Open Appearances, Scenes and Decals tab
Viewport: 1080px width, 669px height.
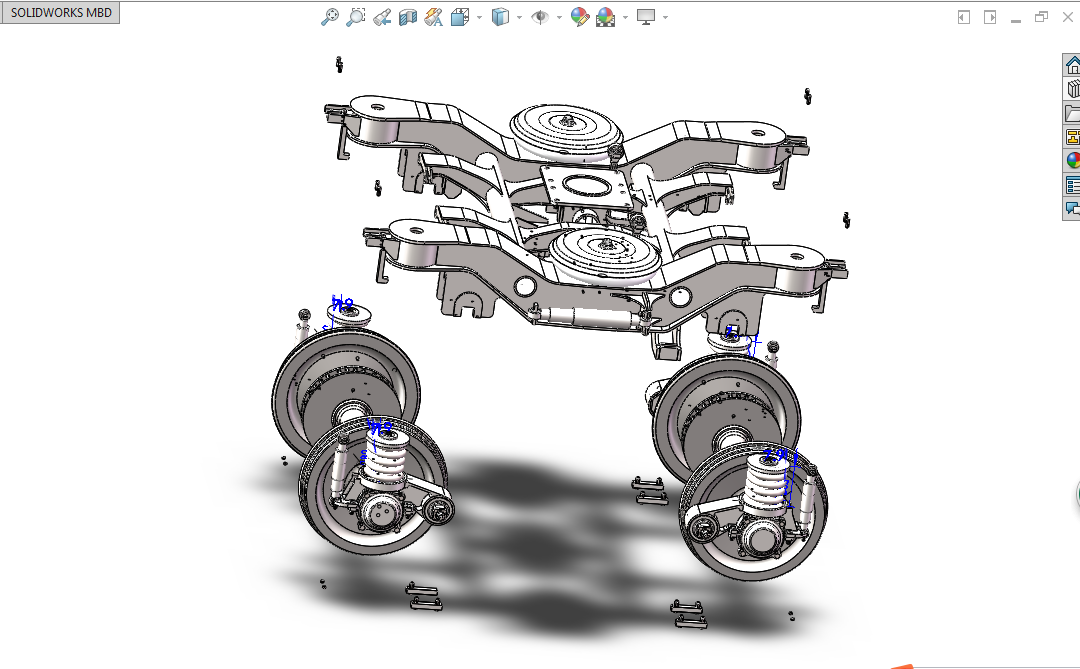1072,160
